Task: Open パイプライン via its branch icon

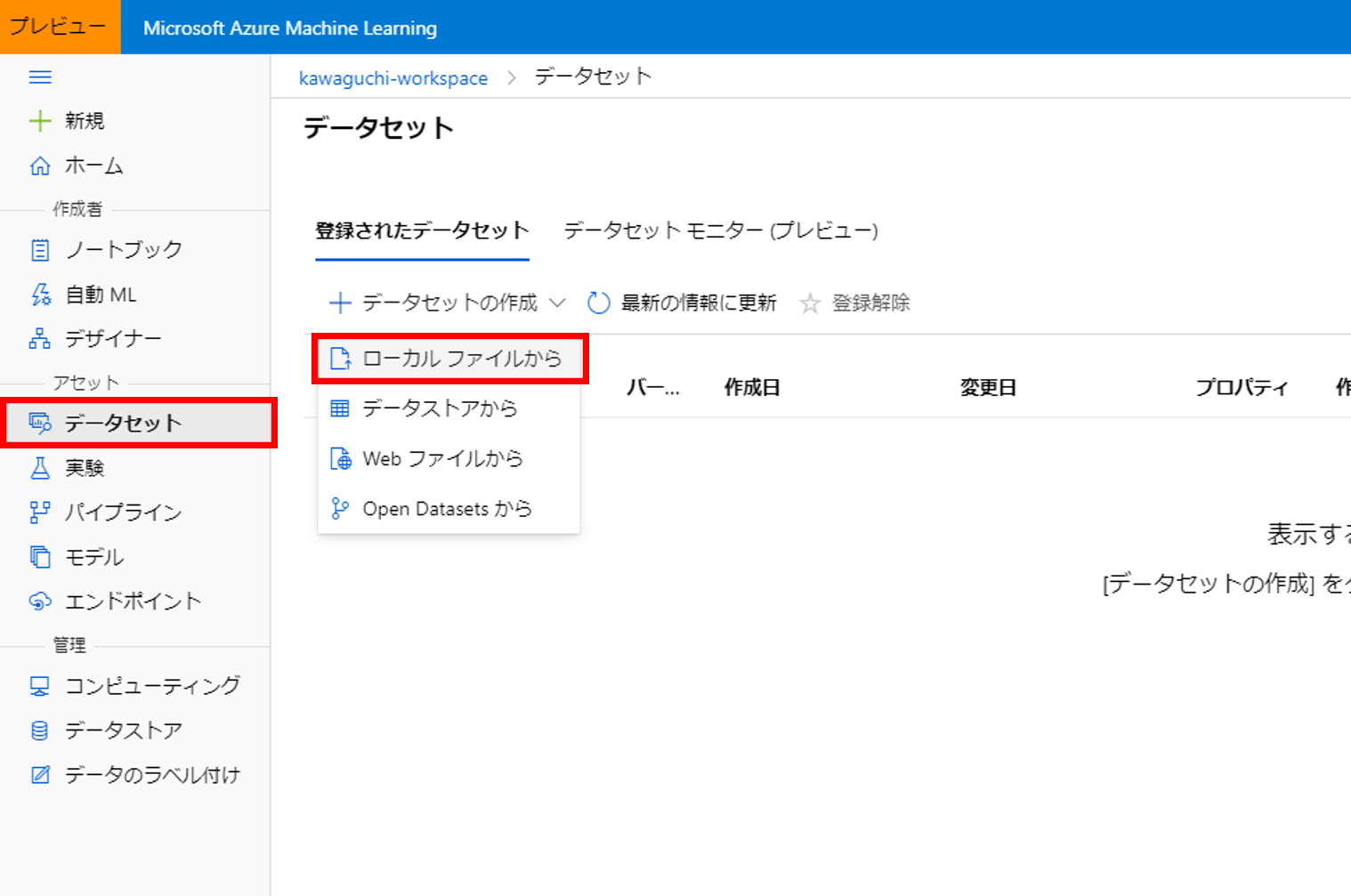Action: [x=40, y=513]
